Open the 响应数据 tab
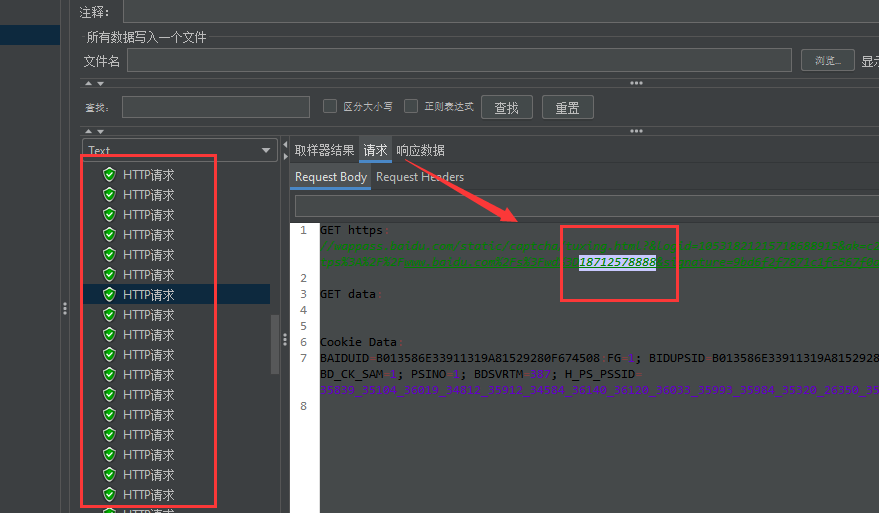 [x=420, y=150]
